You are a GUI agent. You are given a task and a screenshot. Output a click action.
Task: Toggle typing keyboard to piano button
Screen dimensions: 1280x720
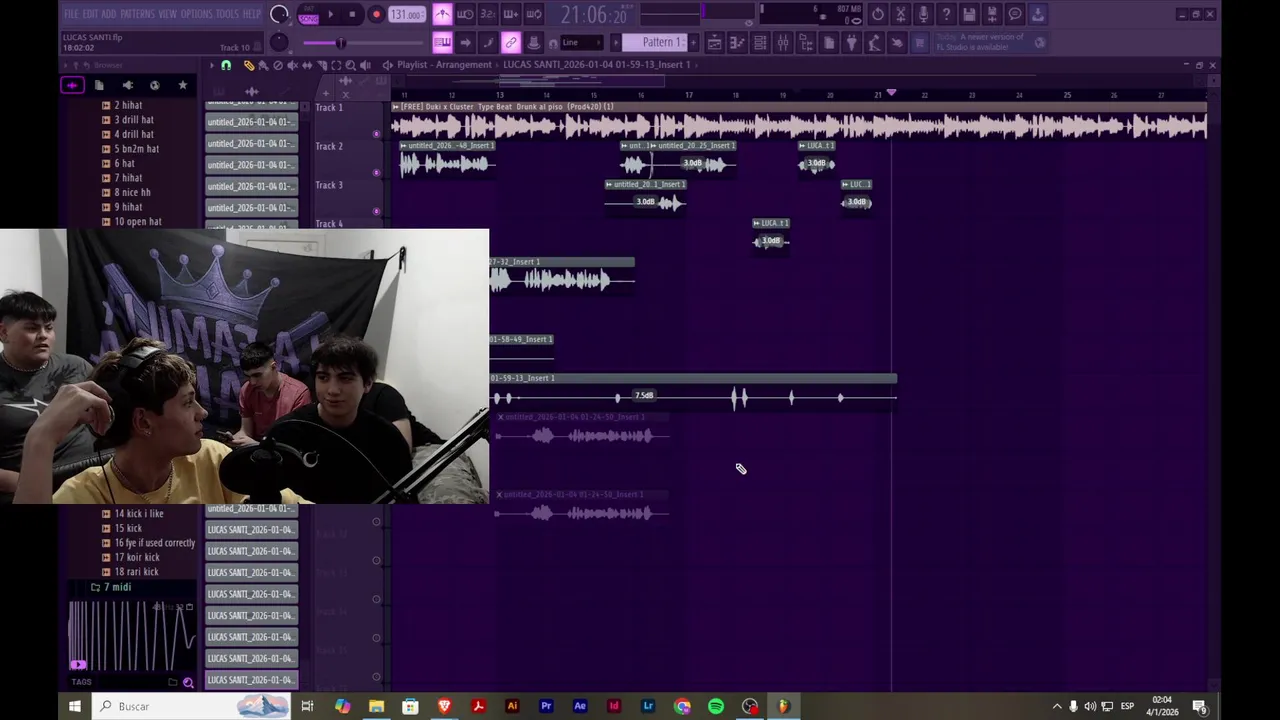[442, 42]
